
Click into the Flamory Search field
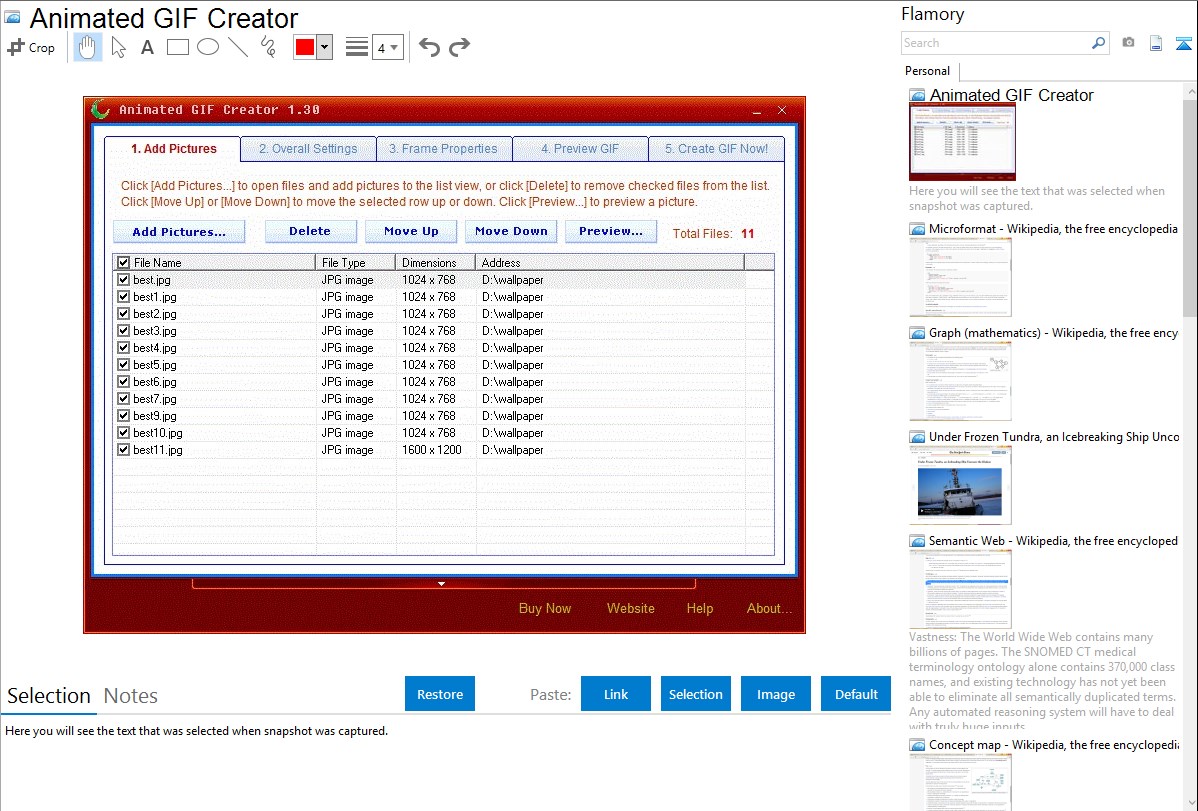[995, 43]
